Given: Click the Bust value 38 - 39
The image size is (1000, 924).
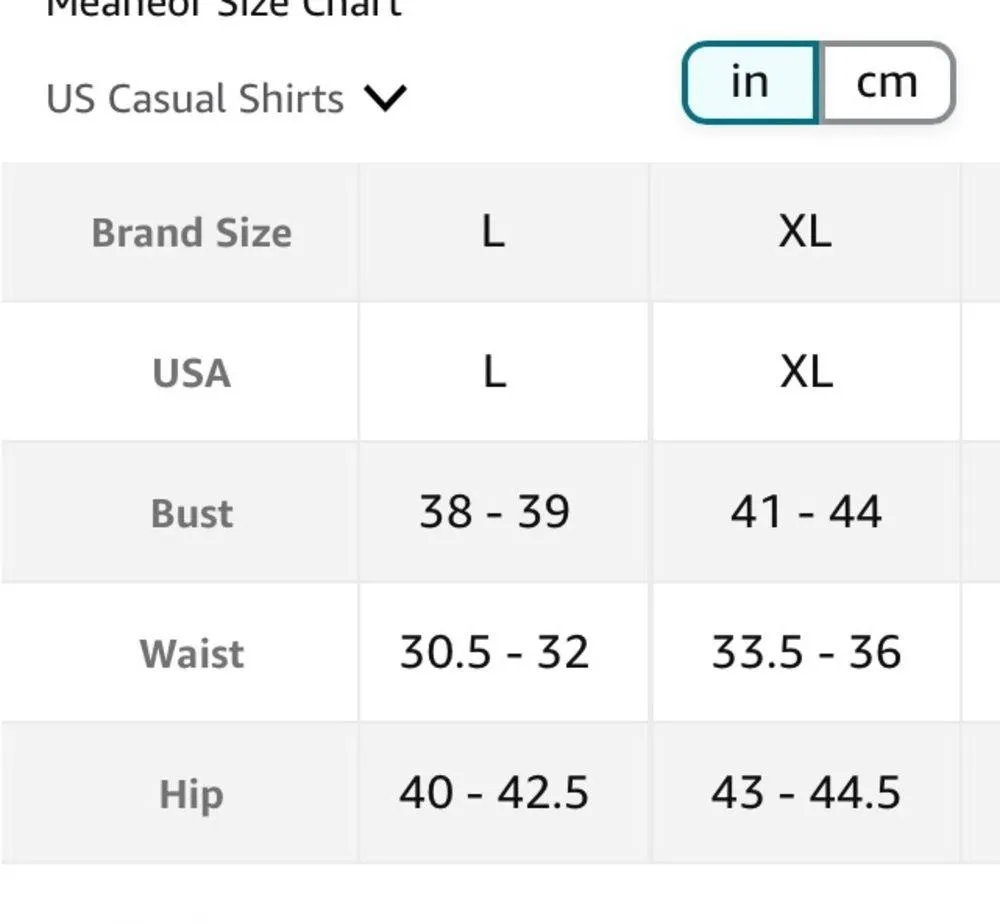Looking at the screenshot, I should pos(494,513).
